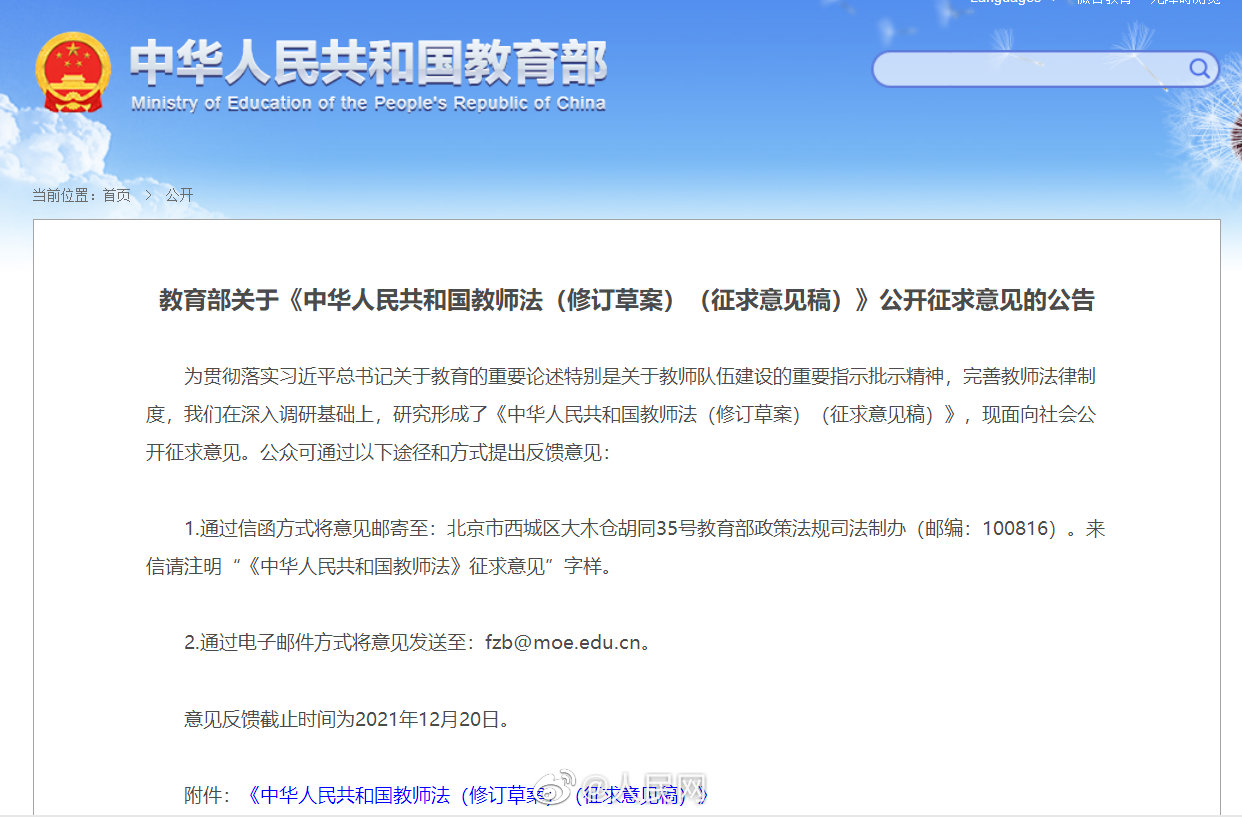The width and height of the screenshot is (1242, 818).
Task: Click the 附件 label before the attachment
Action: [x=207, y=795]
